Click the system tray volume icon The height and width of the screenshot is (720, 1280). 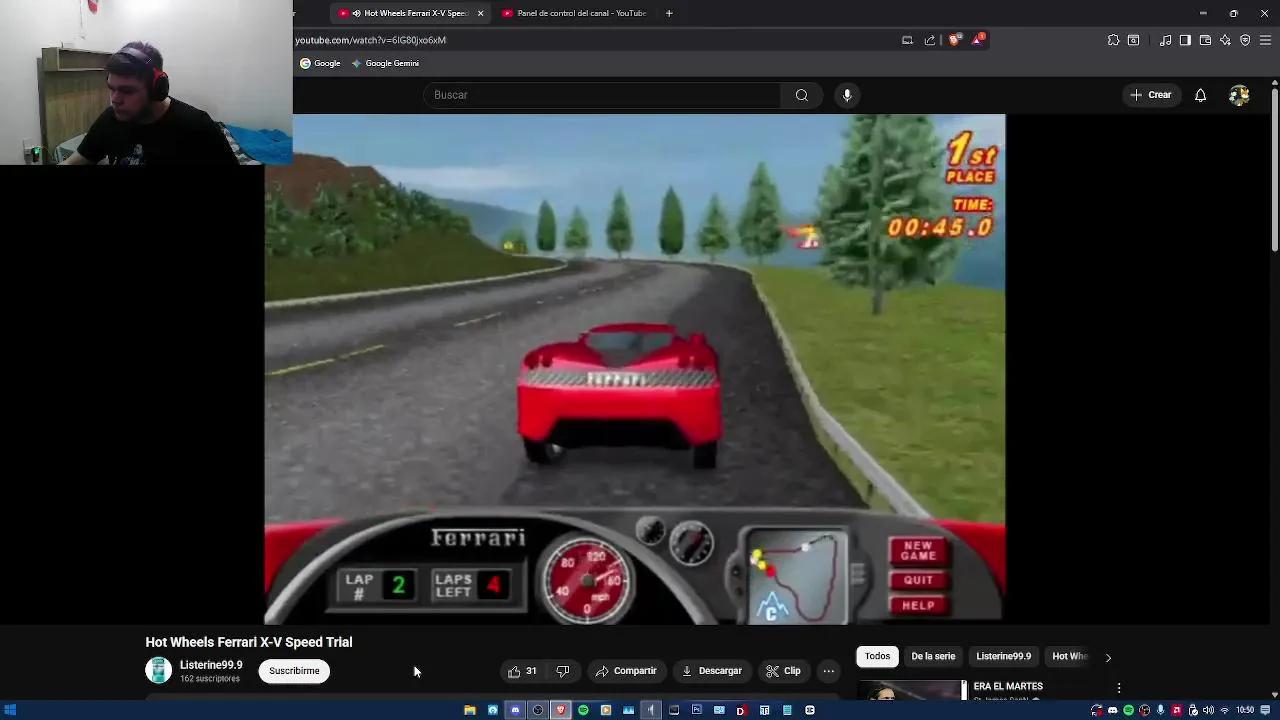pos(1209,710)
